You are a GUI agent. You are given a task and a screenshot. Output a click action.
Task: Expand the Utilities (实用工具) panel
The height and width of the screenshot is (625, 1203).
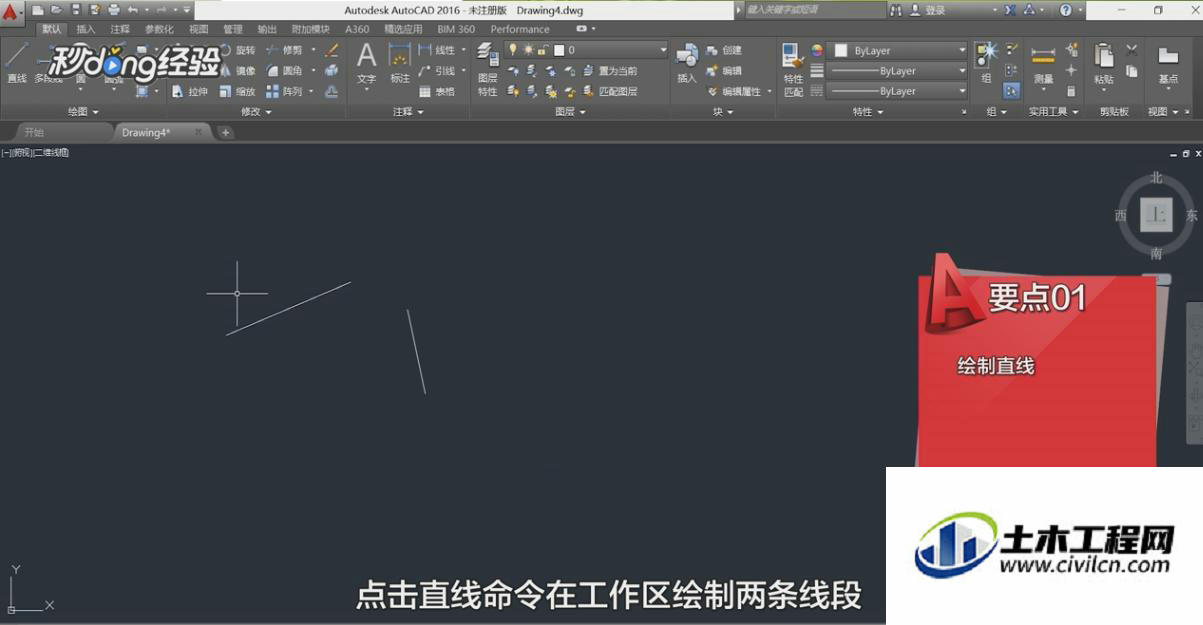click(x=1054, y=111)
